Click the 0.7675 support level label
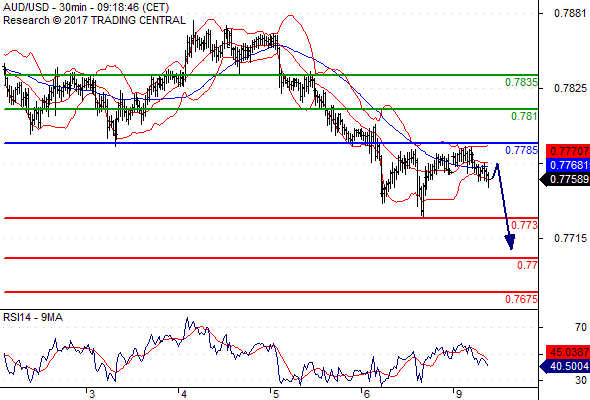Image resolution: width=590 pixels, height=400 pixels. (521, 299)
